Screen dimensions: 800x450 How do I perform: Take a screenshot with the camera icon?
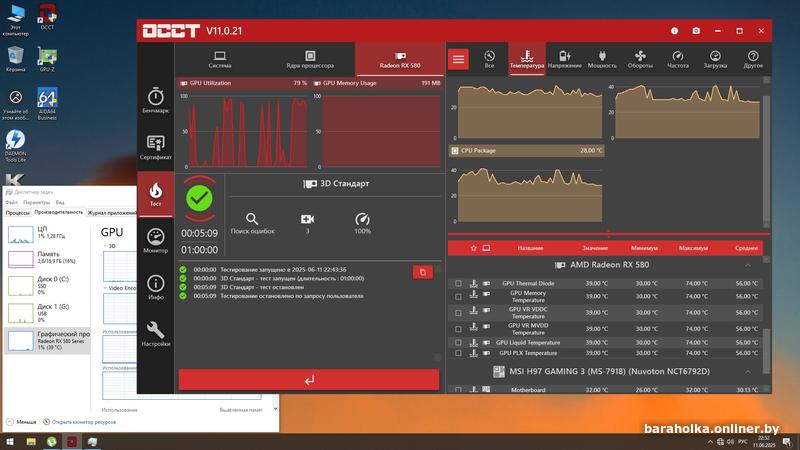pyautogui.click(x=696, y=31)
